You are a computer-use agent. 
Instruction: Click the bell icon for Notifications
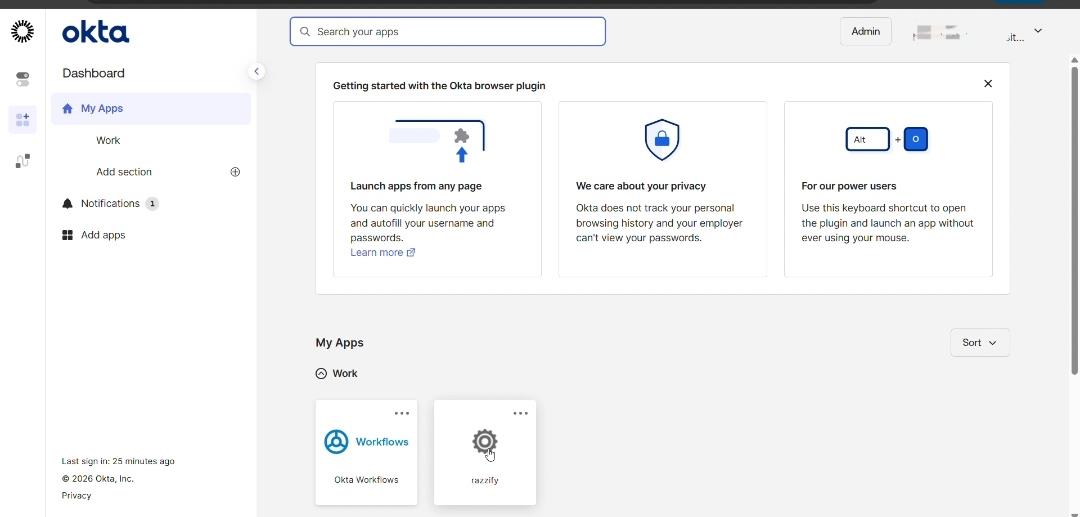pos(67,204)
